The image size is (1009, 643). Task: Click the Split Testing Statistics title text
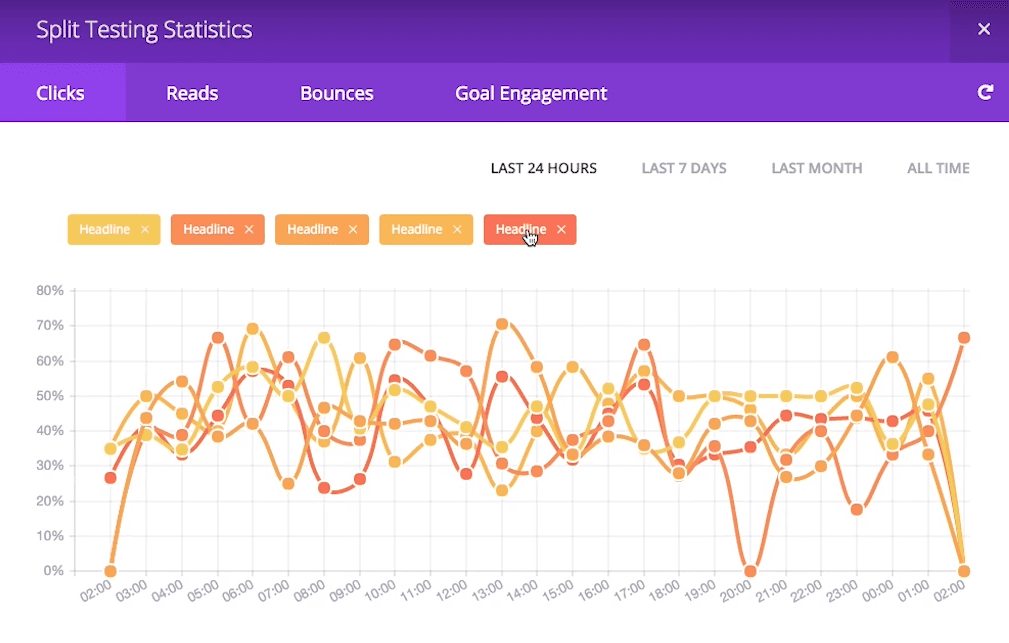pos(143,29)
